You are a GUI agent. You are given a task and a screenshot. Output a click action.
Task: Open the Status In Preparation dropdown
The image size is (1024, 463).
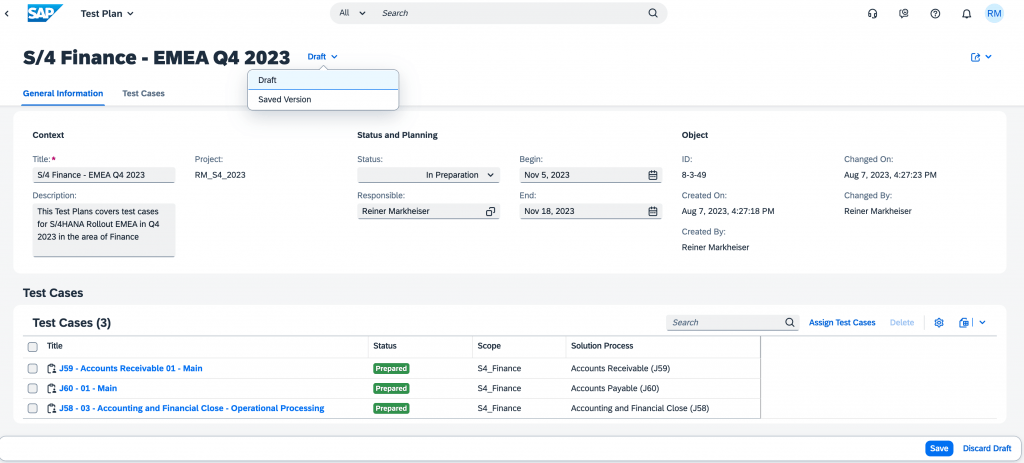[428, 175]
